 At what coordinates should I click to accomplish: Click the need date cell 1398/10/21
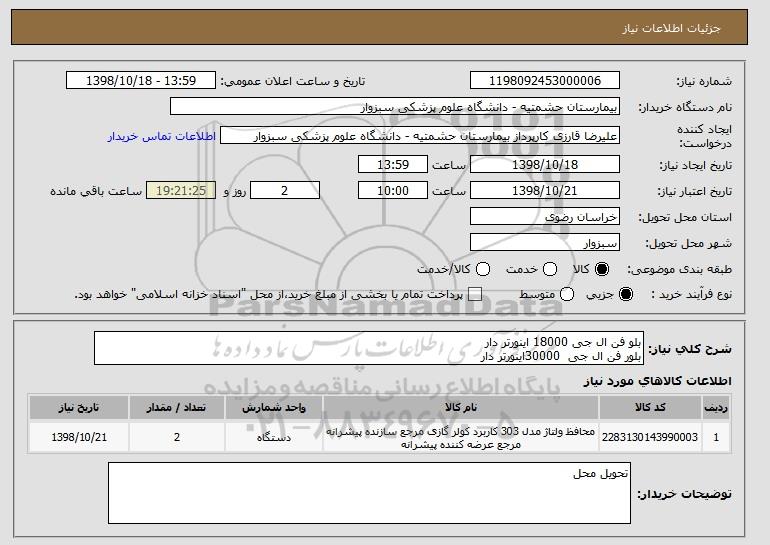79,437
